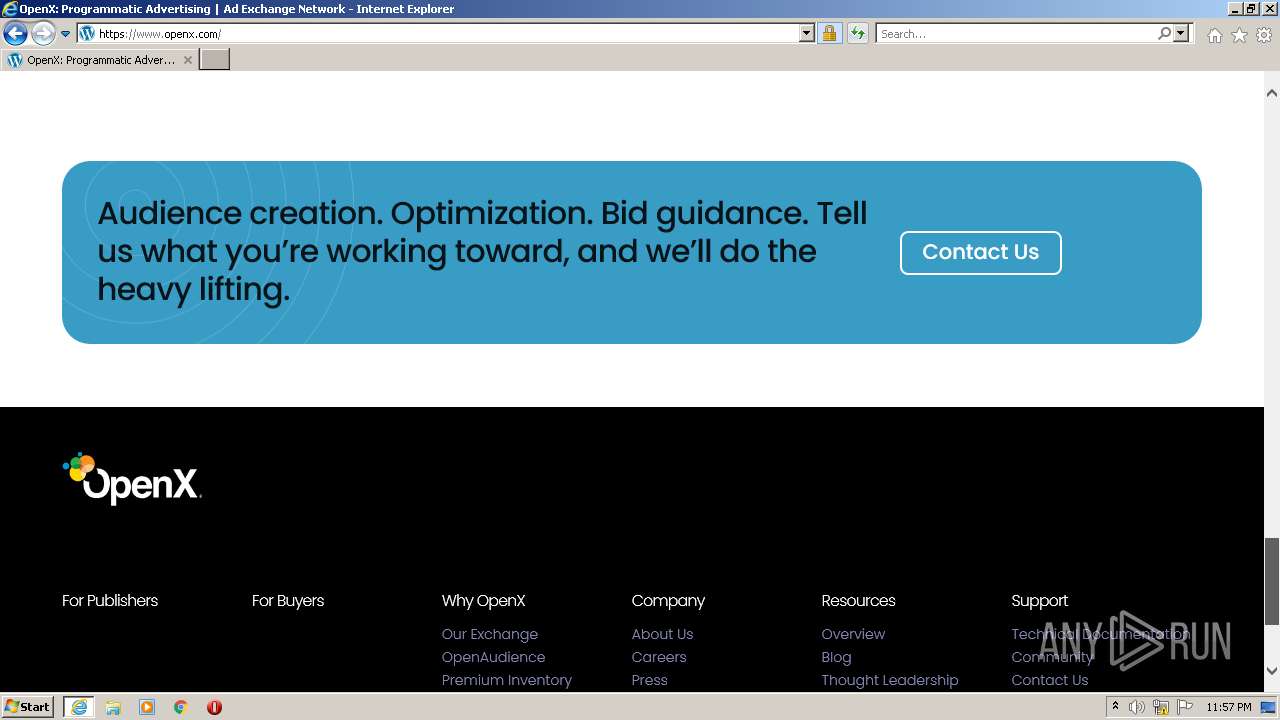Open the Resources footer heading
The height and width of the screenshot is (720, 1280).
tap(858, 601)
